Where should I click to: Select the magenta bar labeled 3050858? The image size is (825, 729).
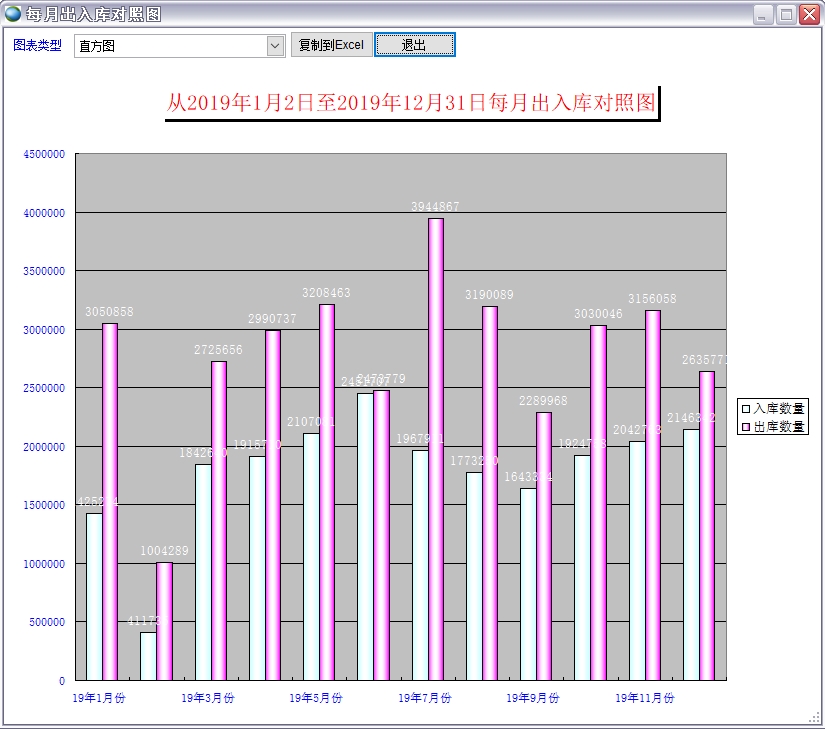[x=110, y=500]
